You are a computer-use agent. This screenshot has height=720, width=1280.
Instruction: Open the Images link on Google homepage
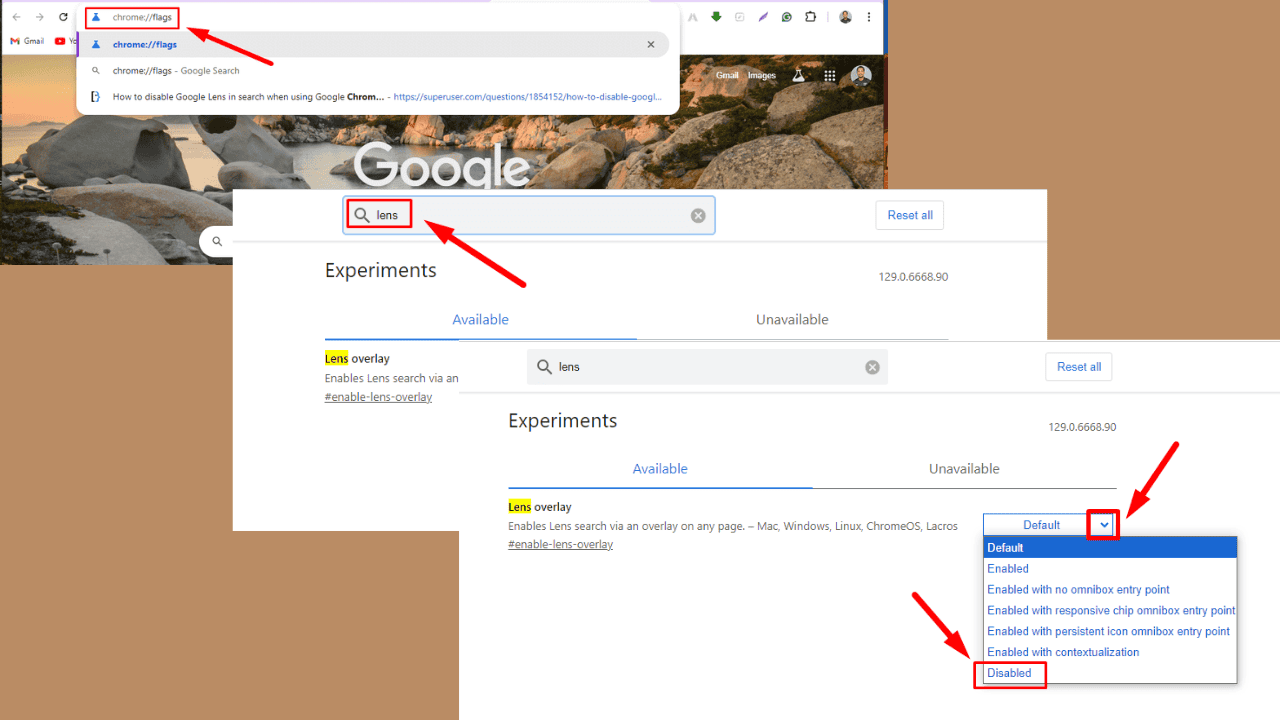click(762, 75)
